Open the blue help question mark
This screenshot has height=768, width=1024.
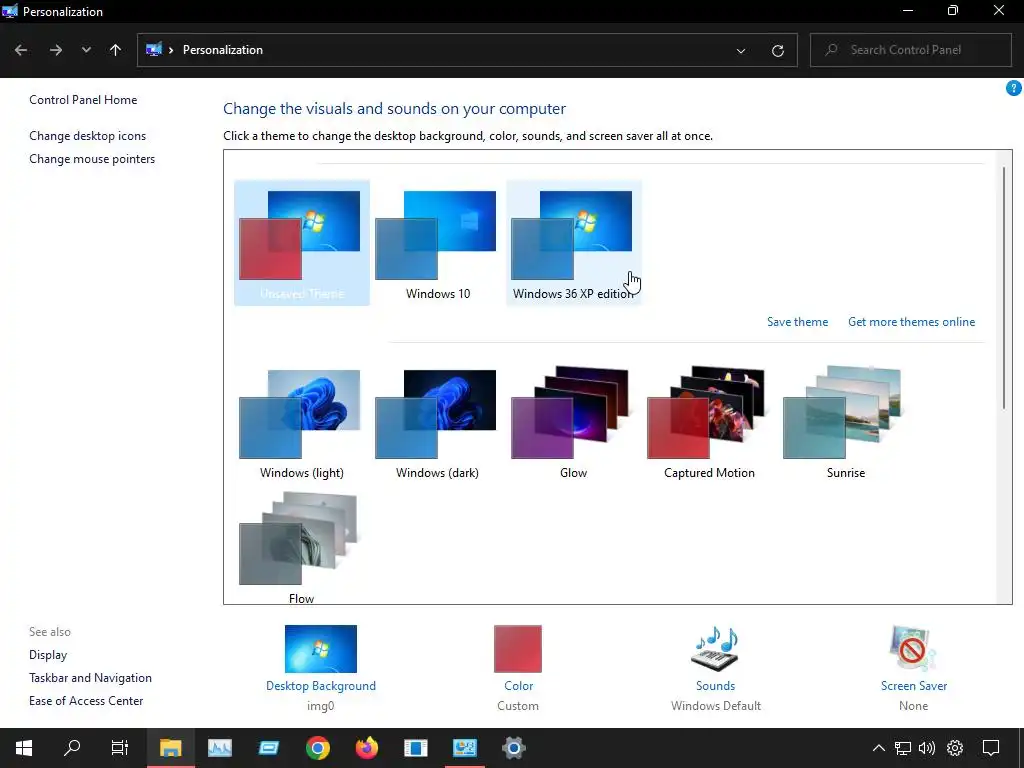point(1014,88)
